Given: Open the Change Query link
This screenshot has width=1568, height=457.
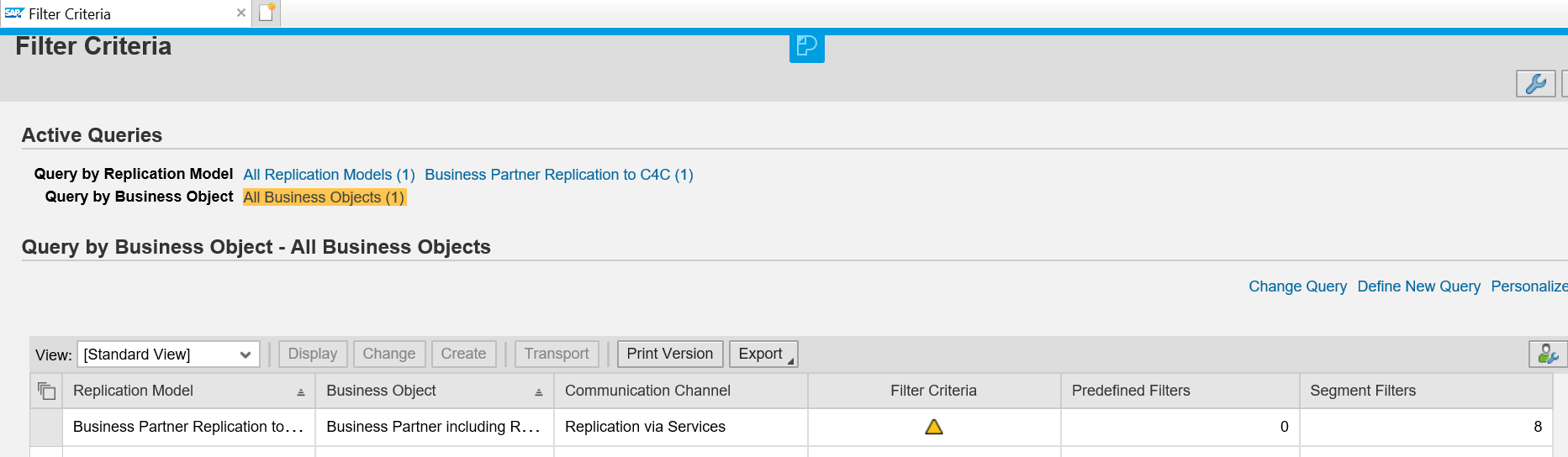Looking at the screenshot, I should click(x=1297, y=286).
